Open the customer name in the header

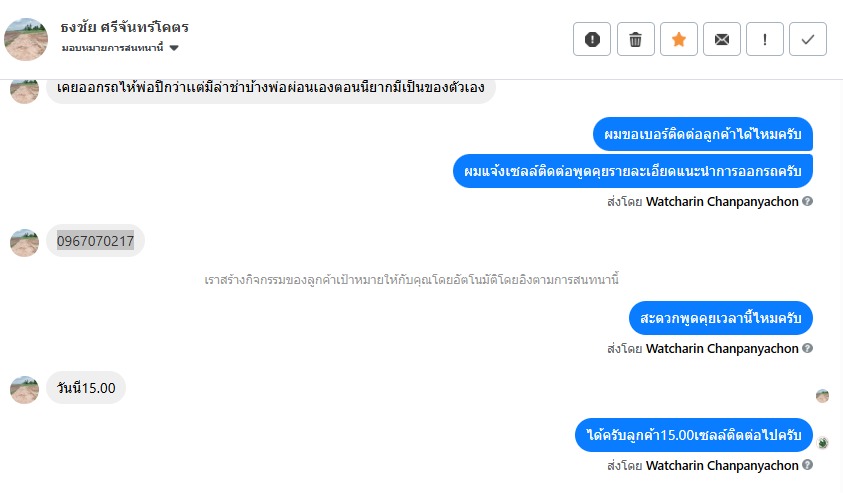[x=124, y=27]
